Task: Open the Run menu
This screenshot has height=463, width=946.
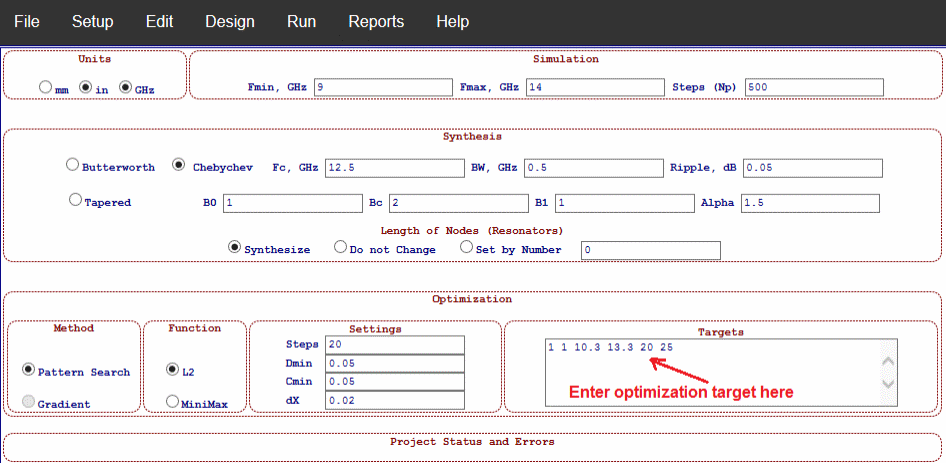Action: pos(301,21)
